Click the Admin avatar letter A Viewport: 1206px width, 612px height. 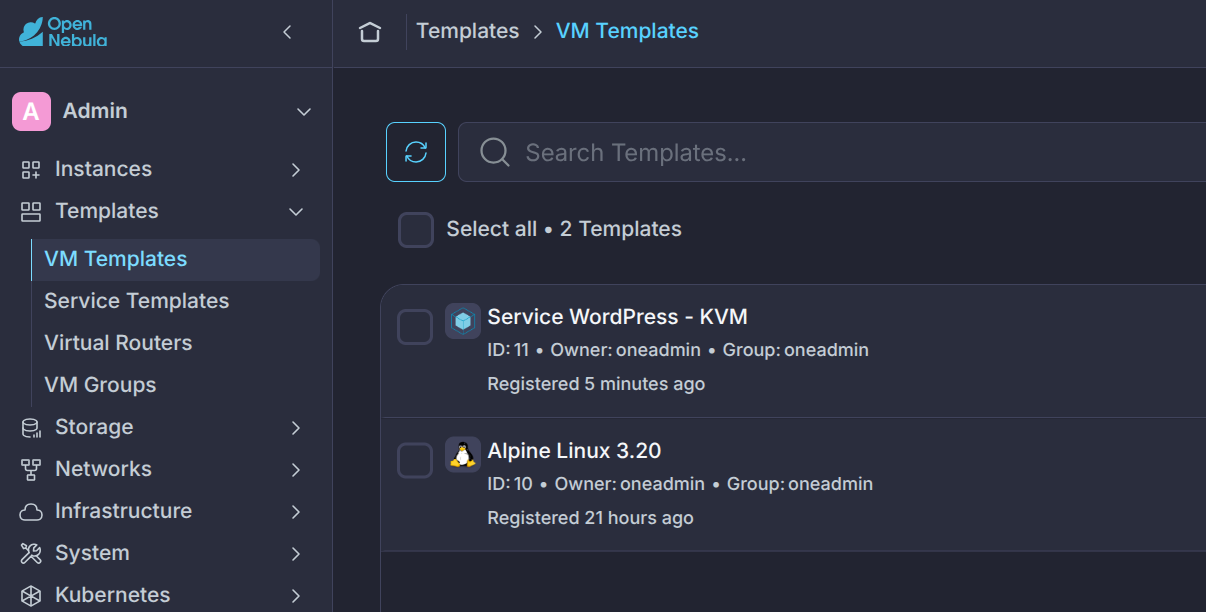tap(31, 111)
